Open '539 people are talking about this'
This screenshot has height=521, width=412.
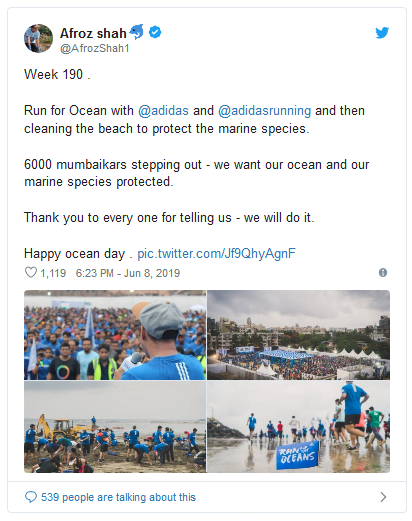point(118,497)
